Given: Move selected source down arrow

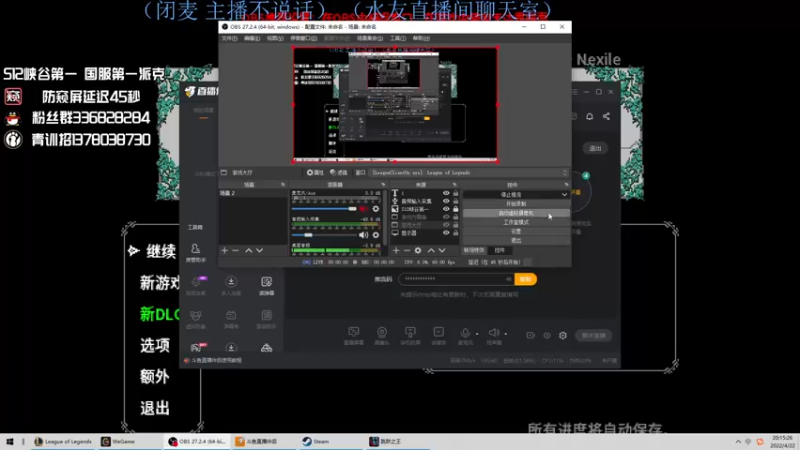Looking at the screenshot, I should [x=442, y=251].
